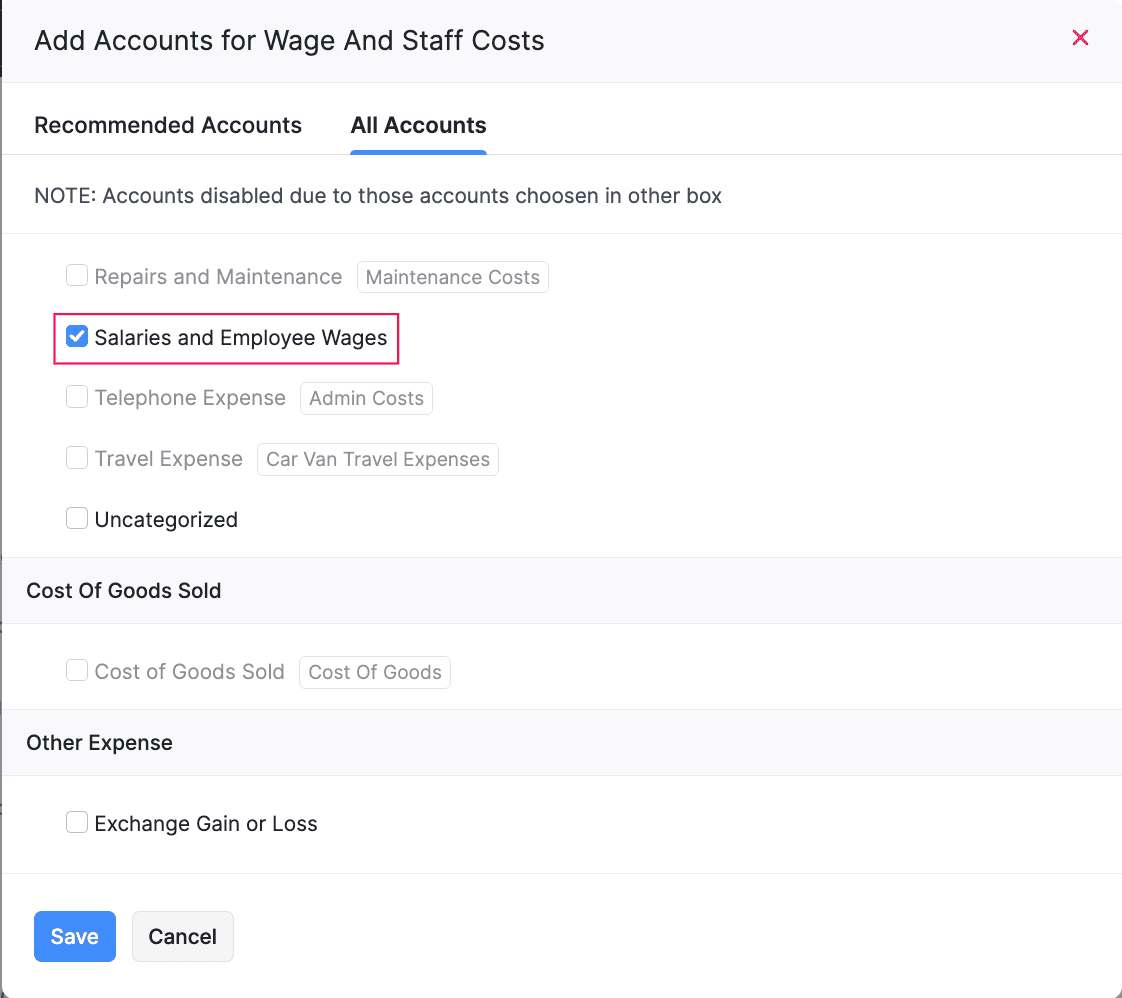Enable the Cost of Goods Sold checkbox
This screenshot has height=998, width=1122.
(77, 670)
